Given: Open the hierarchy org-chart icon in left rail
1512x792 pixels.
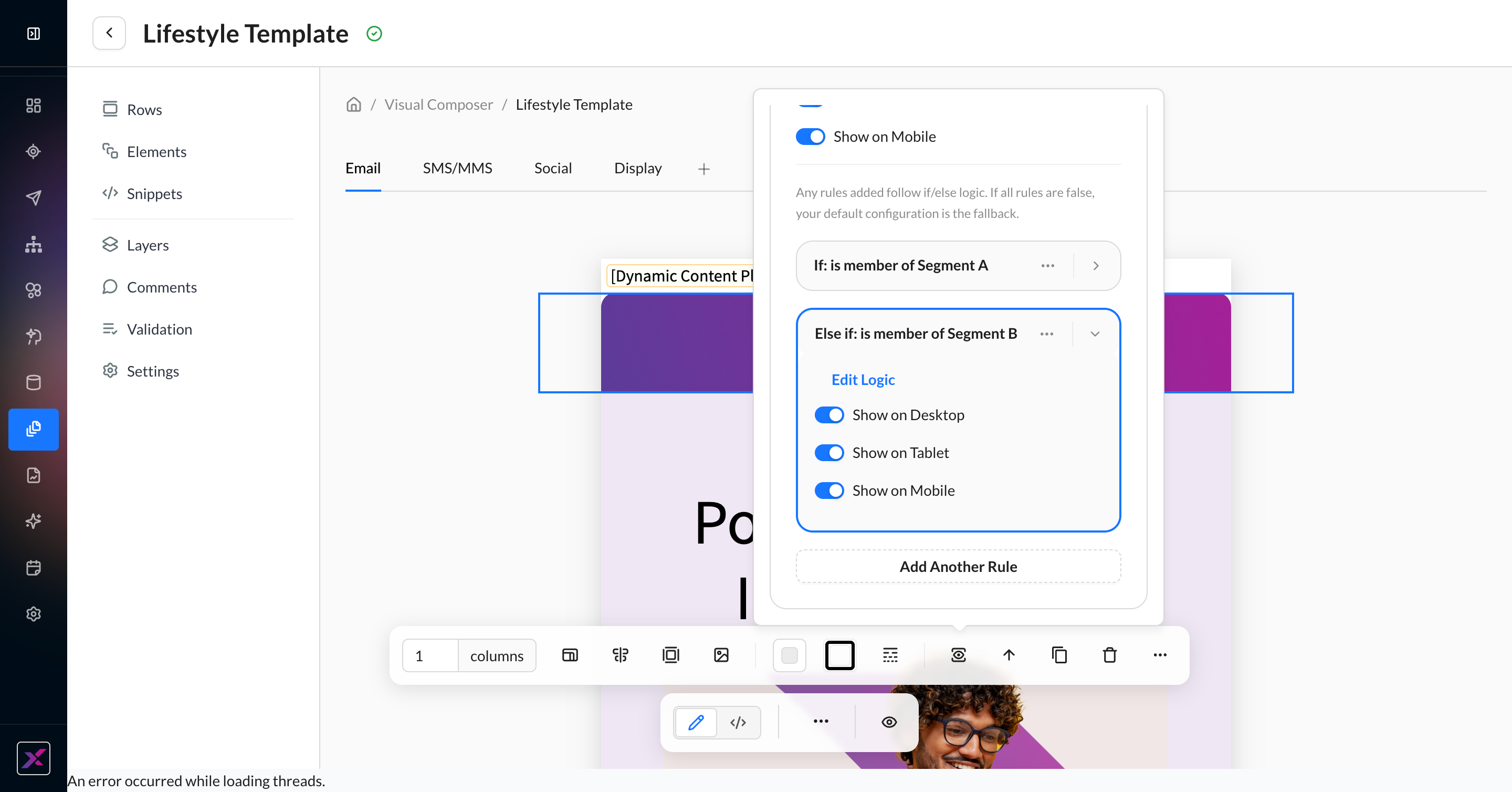Looking at the screenshot, I should point(34,244).
